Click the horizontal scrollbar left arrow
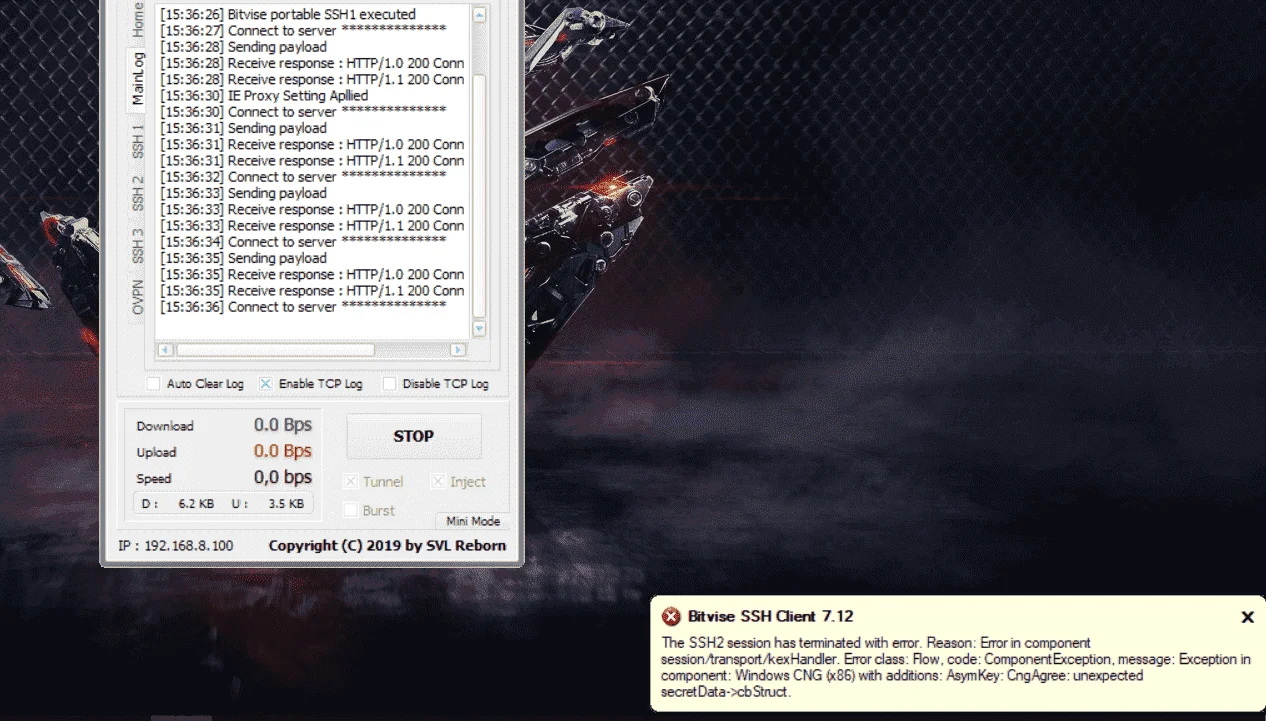Image resolution: width=1266 pixels, height=721 pixels. tap(166, 350)
